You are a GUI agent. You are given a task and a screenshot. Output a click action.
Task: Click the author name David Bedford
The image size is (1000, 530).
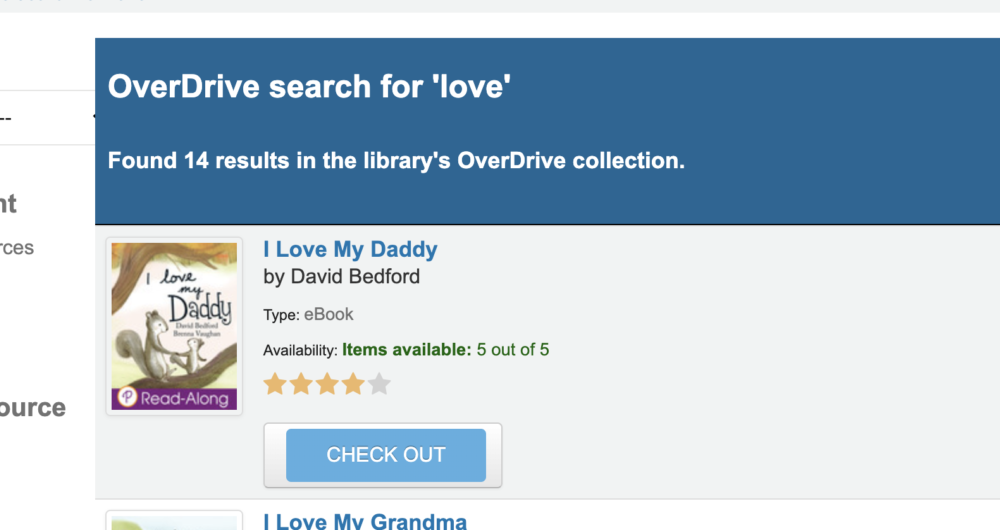[341, 276]
